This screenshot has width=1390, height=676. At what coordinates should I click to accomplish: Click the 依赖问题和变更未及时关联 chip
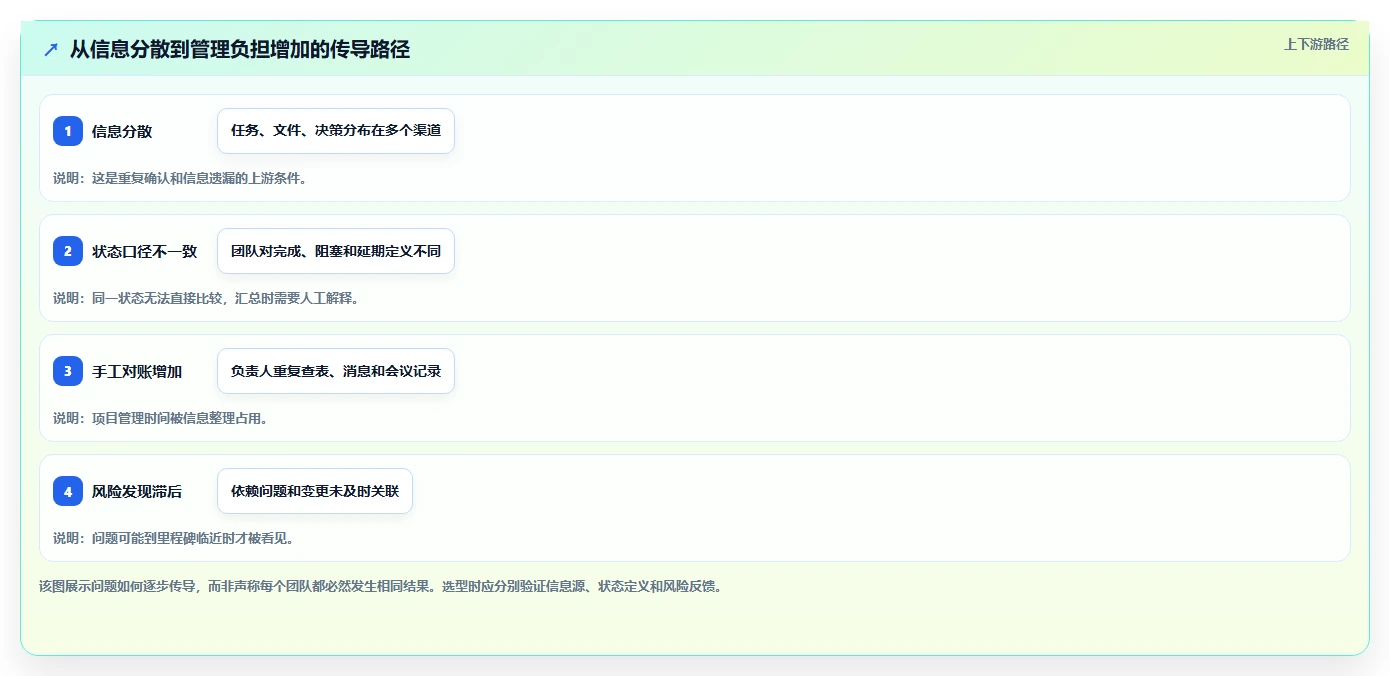(x=315, y=491)
